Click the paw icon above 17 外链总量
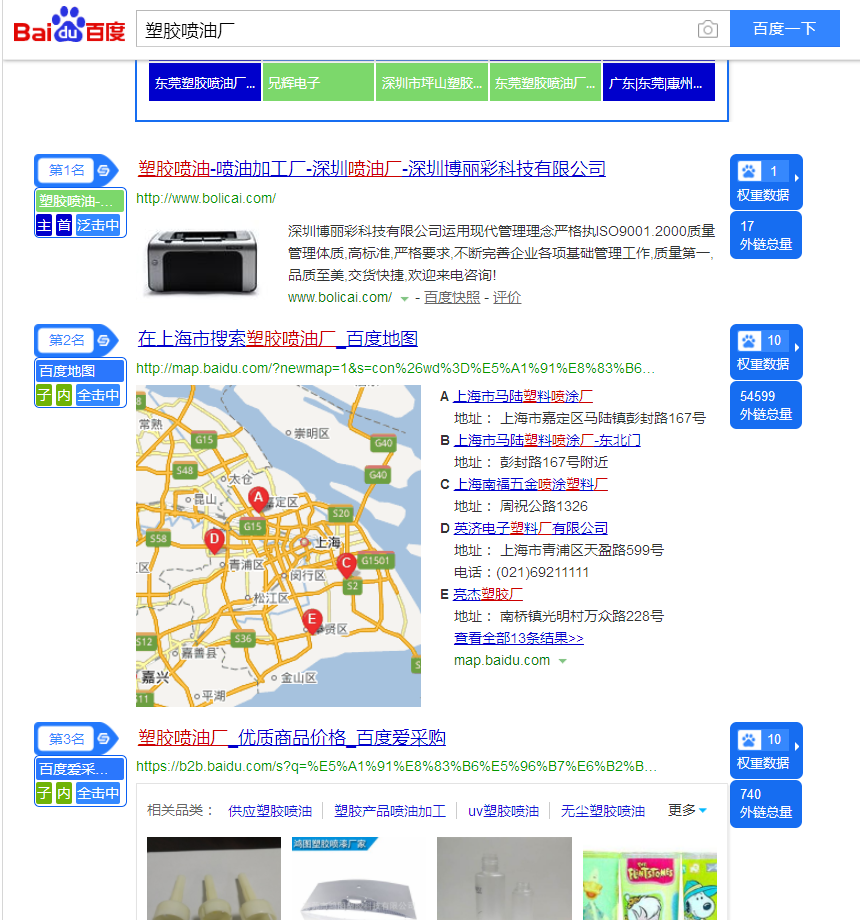Screen dimensions: 860x920 pyautogui.click(x=749, y=171)
